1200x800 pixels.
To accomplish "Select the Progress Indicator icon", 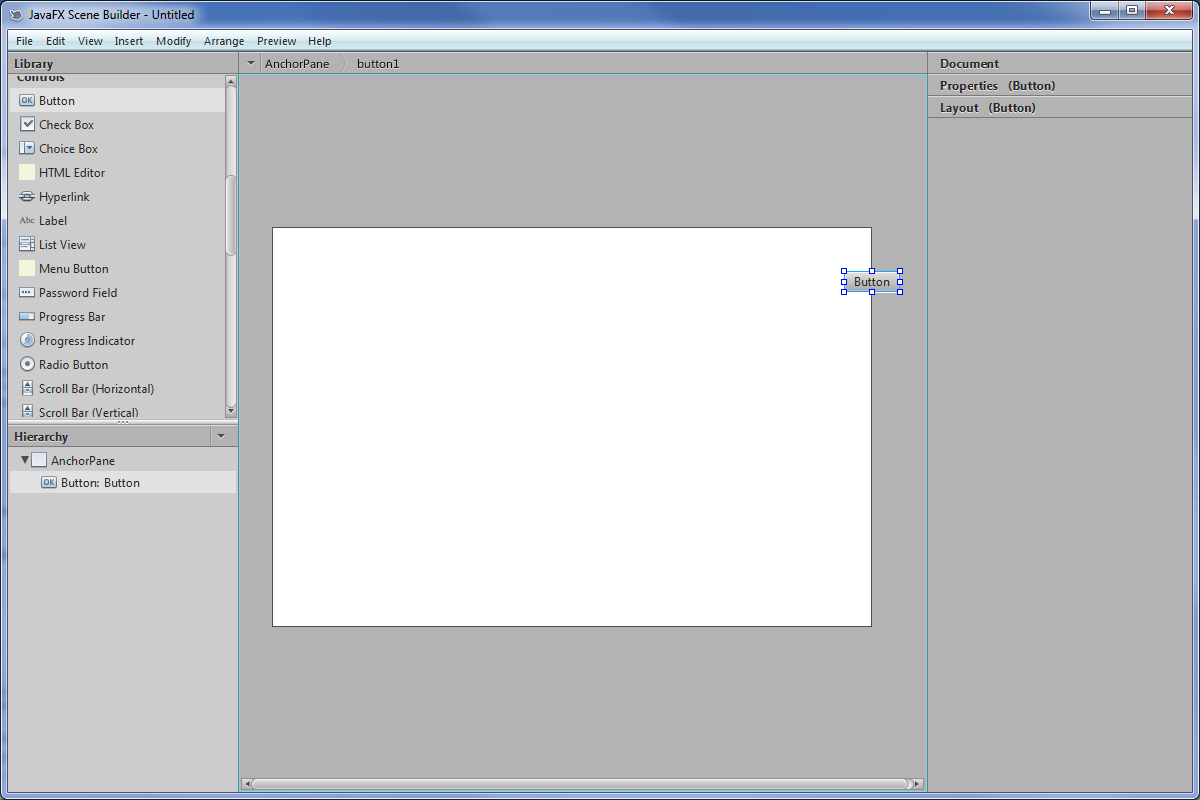I will point(27,340).
